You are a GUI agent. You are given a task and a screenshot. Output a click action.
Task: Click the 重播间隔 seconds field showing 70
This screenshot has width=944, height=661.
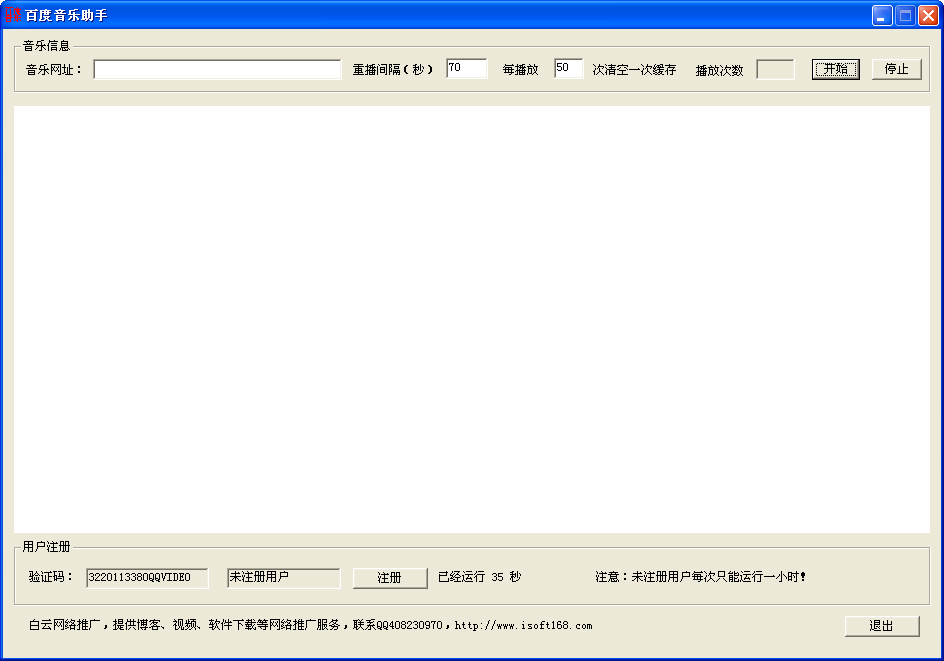[x=467, y=68]
